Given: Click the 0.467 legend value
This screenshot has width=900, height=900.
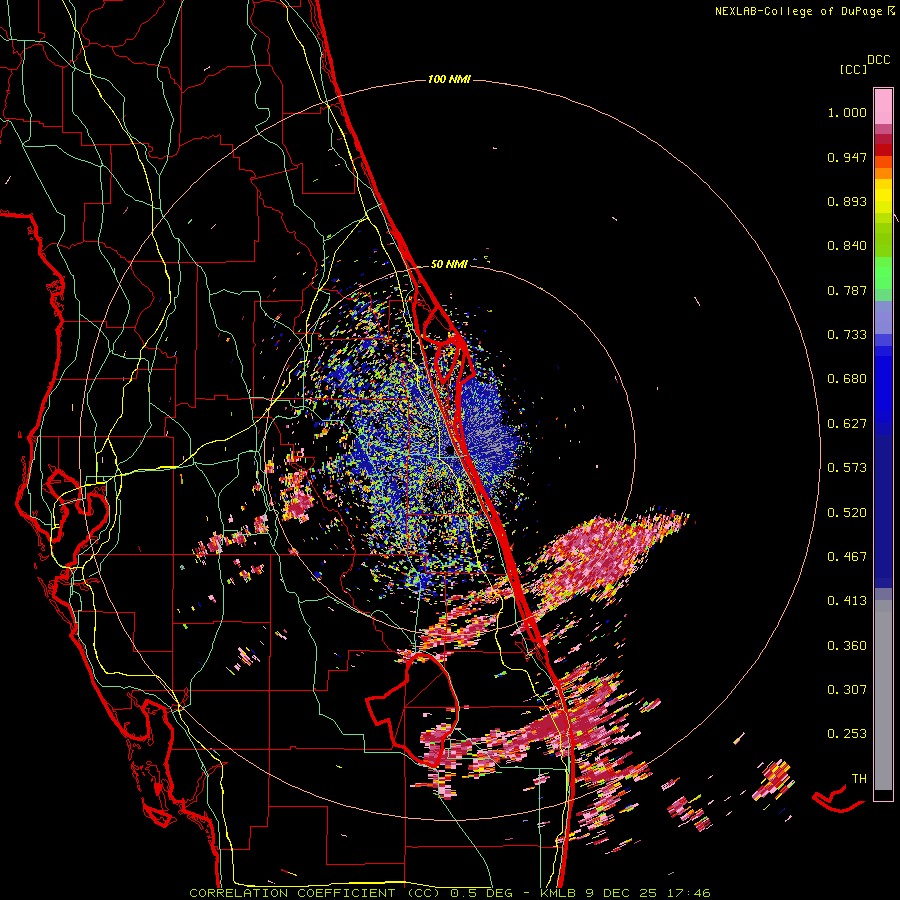Looking at the screenshot, I should click(x=847, y=557).
